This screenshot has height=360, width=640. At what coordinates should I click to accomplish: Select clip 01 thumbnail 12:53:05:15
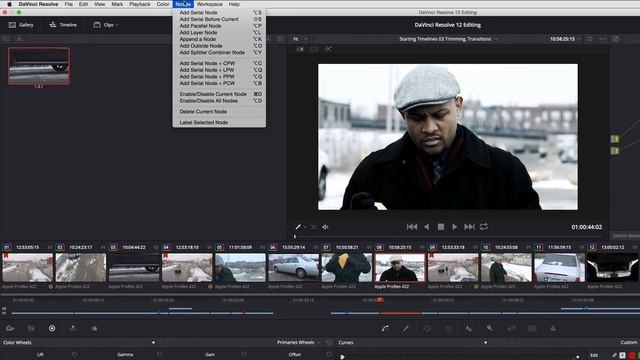pyautogui.click(x=28, y=268)
